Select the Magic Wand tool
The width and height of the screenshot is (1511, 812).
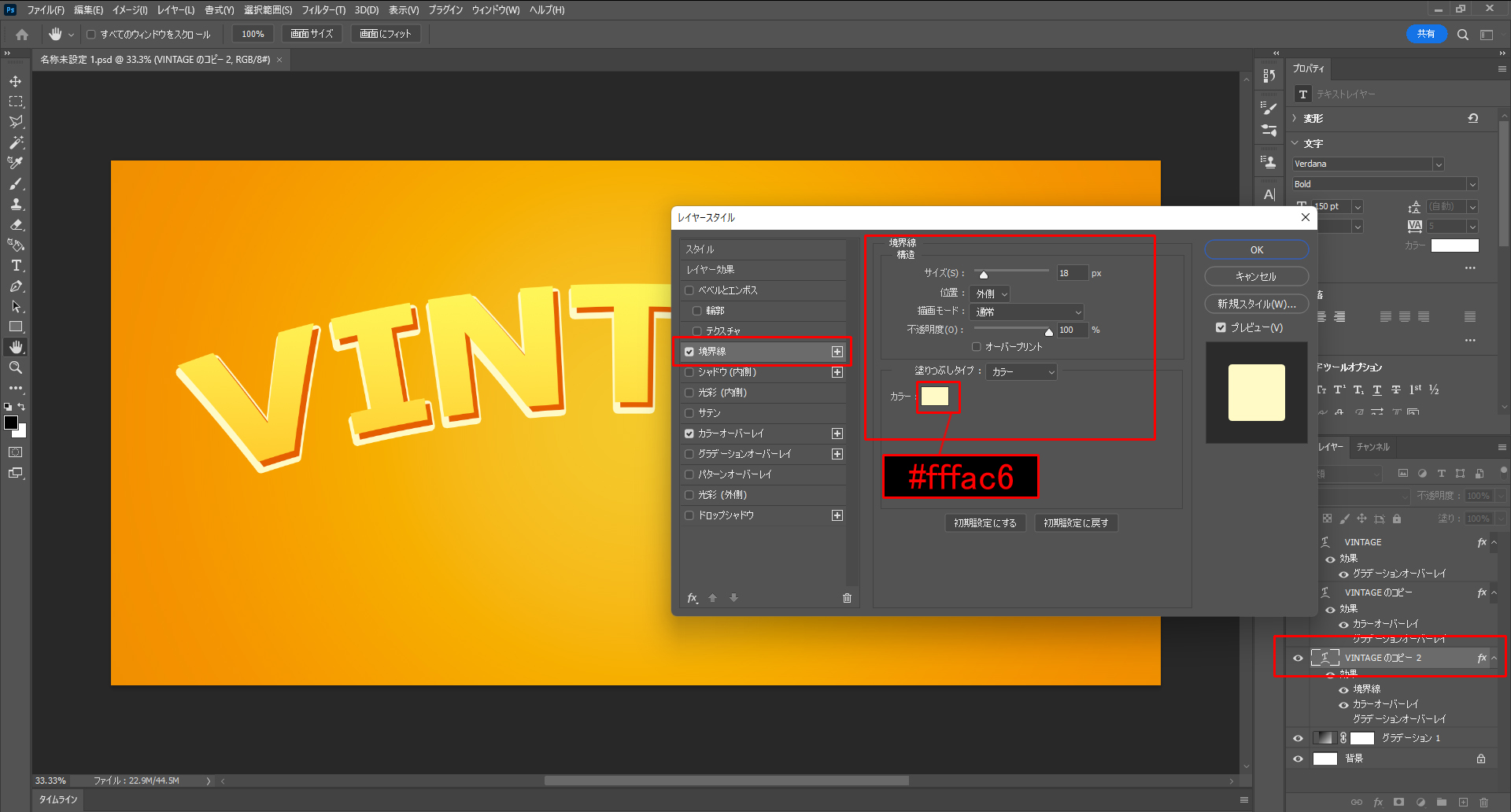click(16, 142)
